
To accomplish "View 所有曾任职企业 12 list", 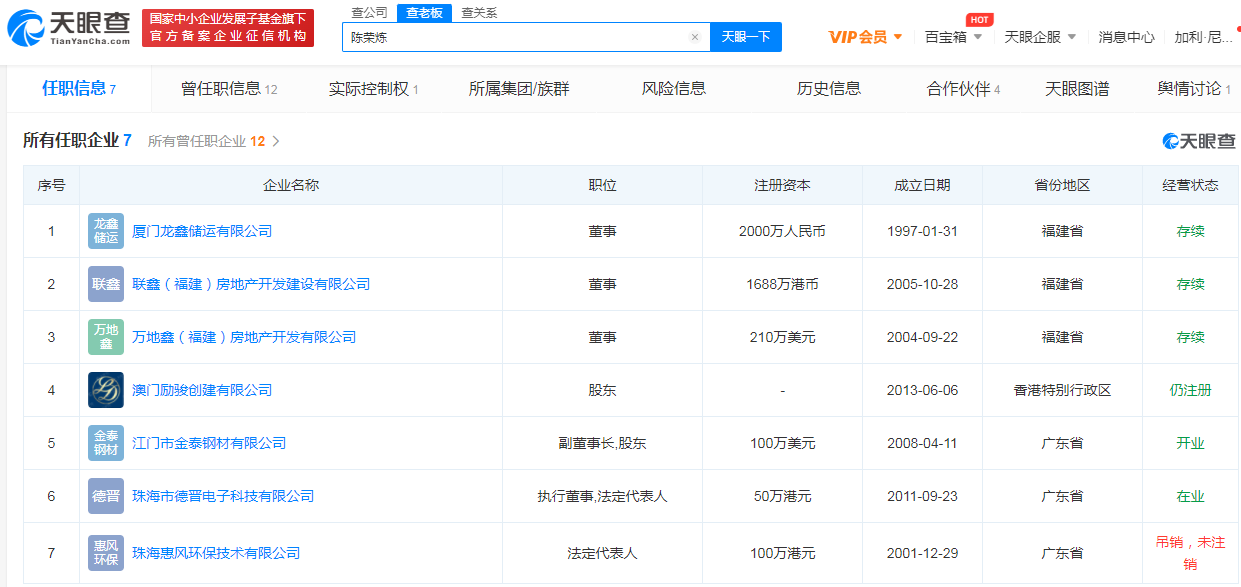I will pos(214,141).
